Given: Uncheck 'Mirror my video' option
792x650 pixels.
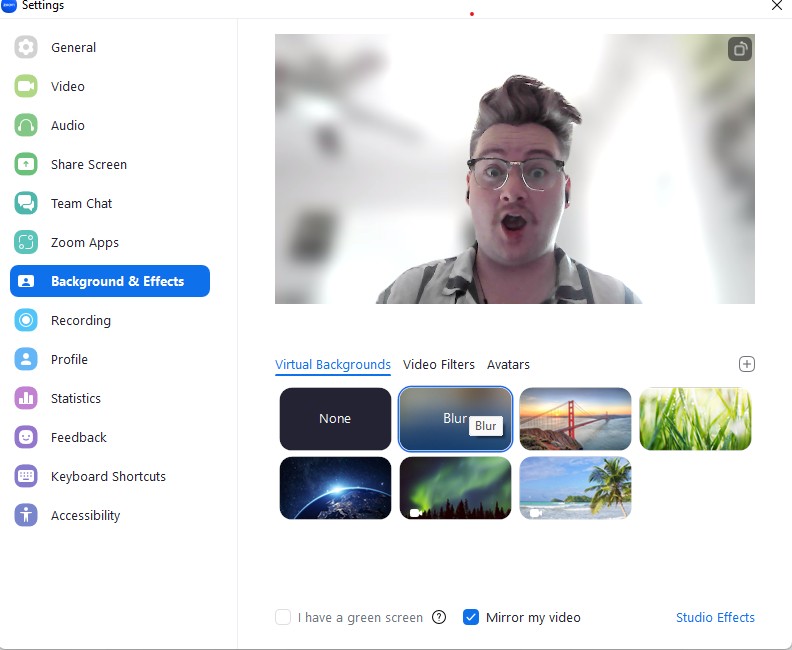Looking at the screenshot, I should [471, 617].
